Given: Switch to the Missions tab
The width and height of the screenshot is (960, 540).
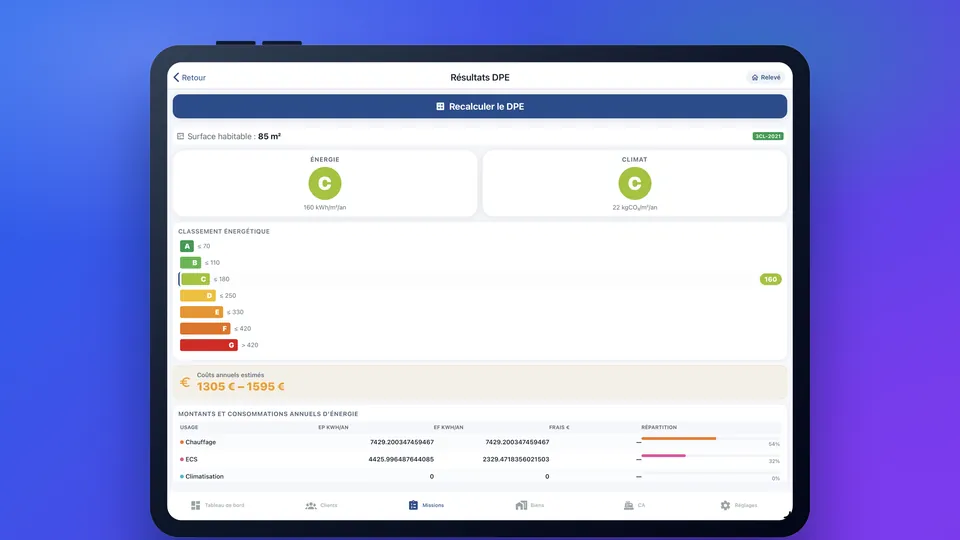Looking at the screenshot, I should [426, 505].
